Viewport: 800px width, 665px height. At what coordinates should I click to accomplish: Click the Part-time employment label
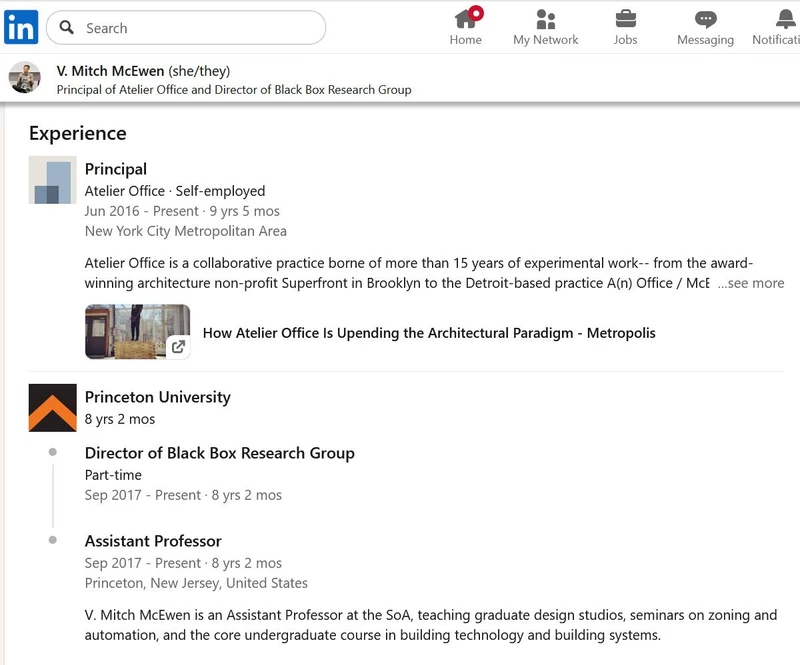pyautogui.click(x=113, y=475)
